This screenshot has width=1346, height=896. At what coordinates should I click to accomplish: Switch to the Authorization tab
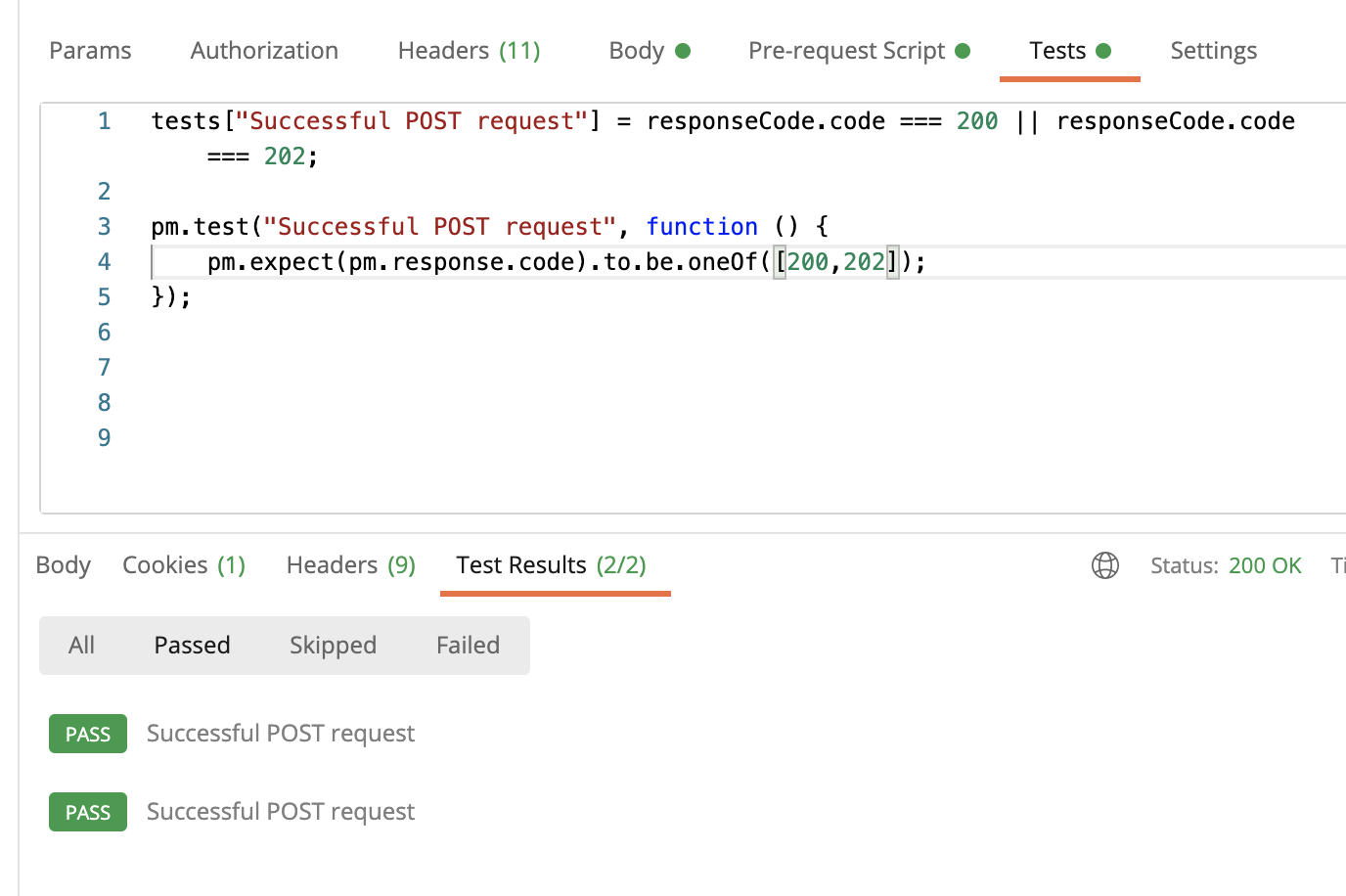click(x=263, y=50)
